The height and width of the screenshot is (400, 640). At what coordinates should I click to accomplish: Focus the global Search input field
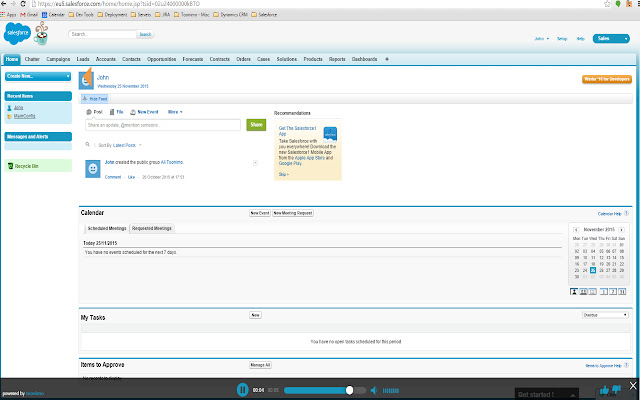[x=102, y=34]
